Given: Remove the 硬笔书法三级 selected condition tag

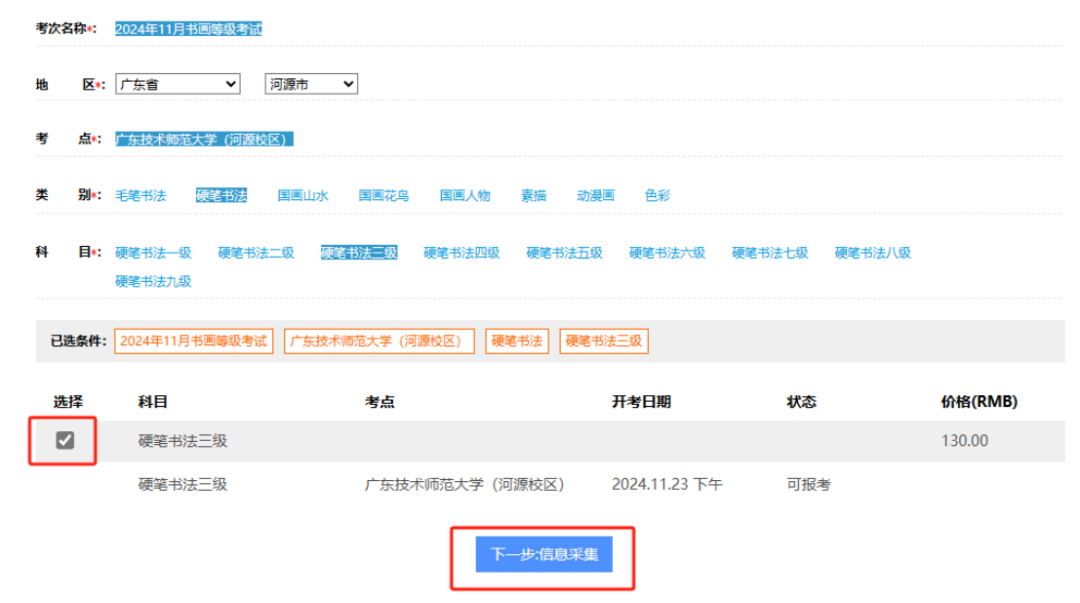Looking at the screenshot, I should coord(604,341).
